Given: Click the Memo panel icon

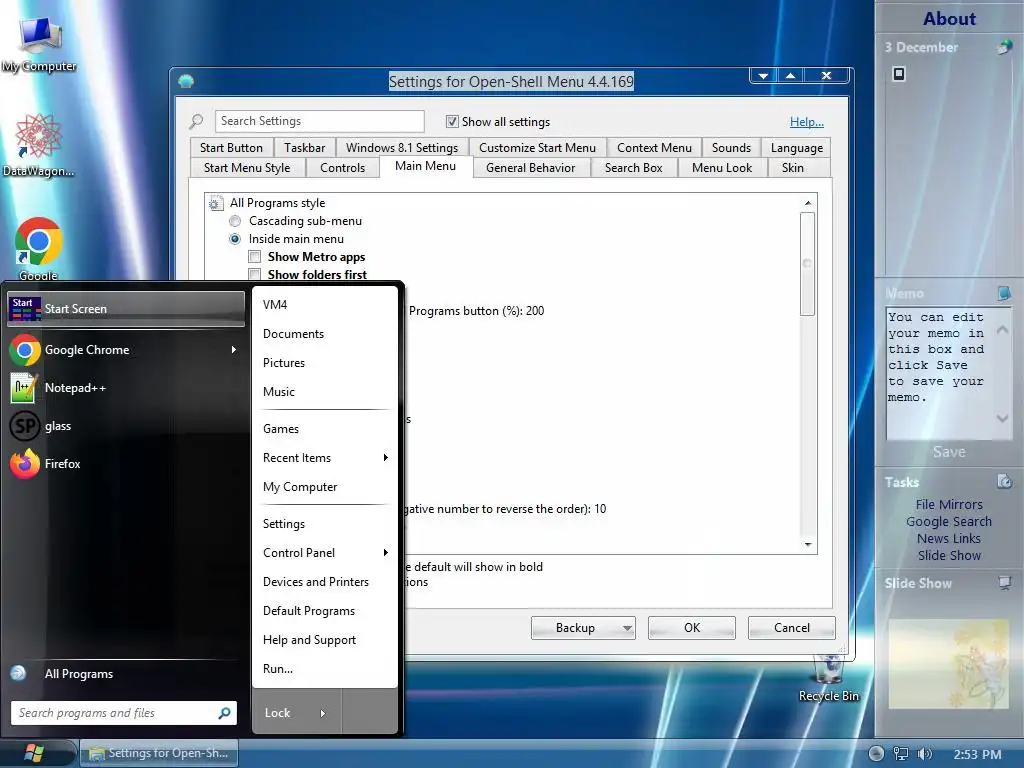Looking at the screenshot, I should [1004, 293].
